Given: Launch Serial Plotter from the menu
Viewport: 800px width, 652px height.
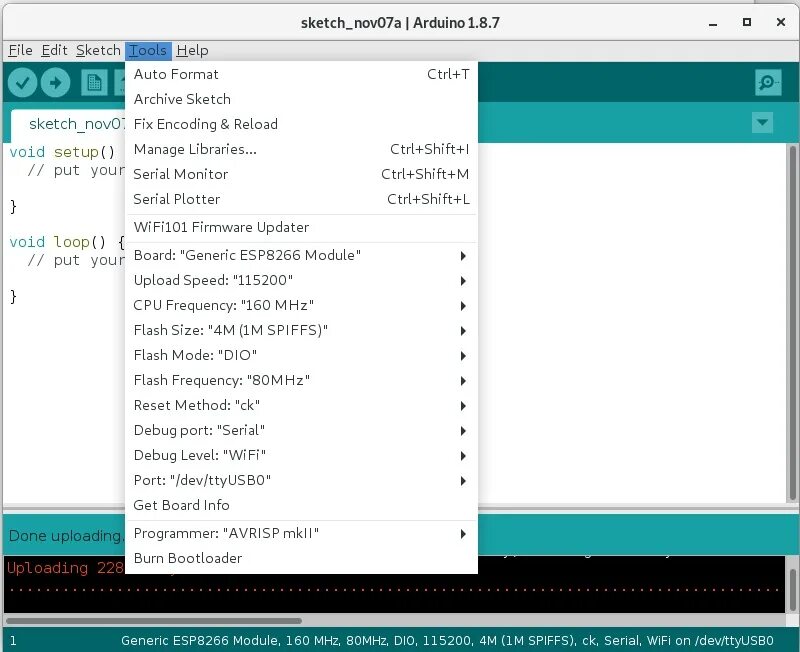Looking at the screenshot, I should coord(301,199).
